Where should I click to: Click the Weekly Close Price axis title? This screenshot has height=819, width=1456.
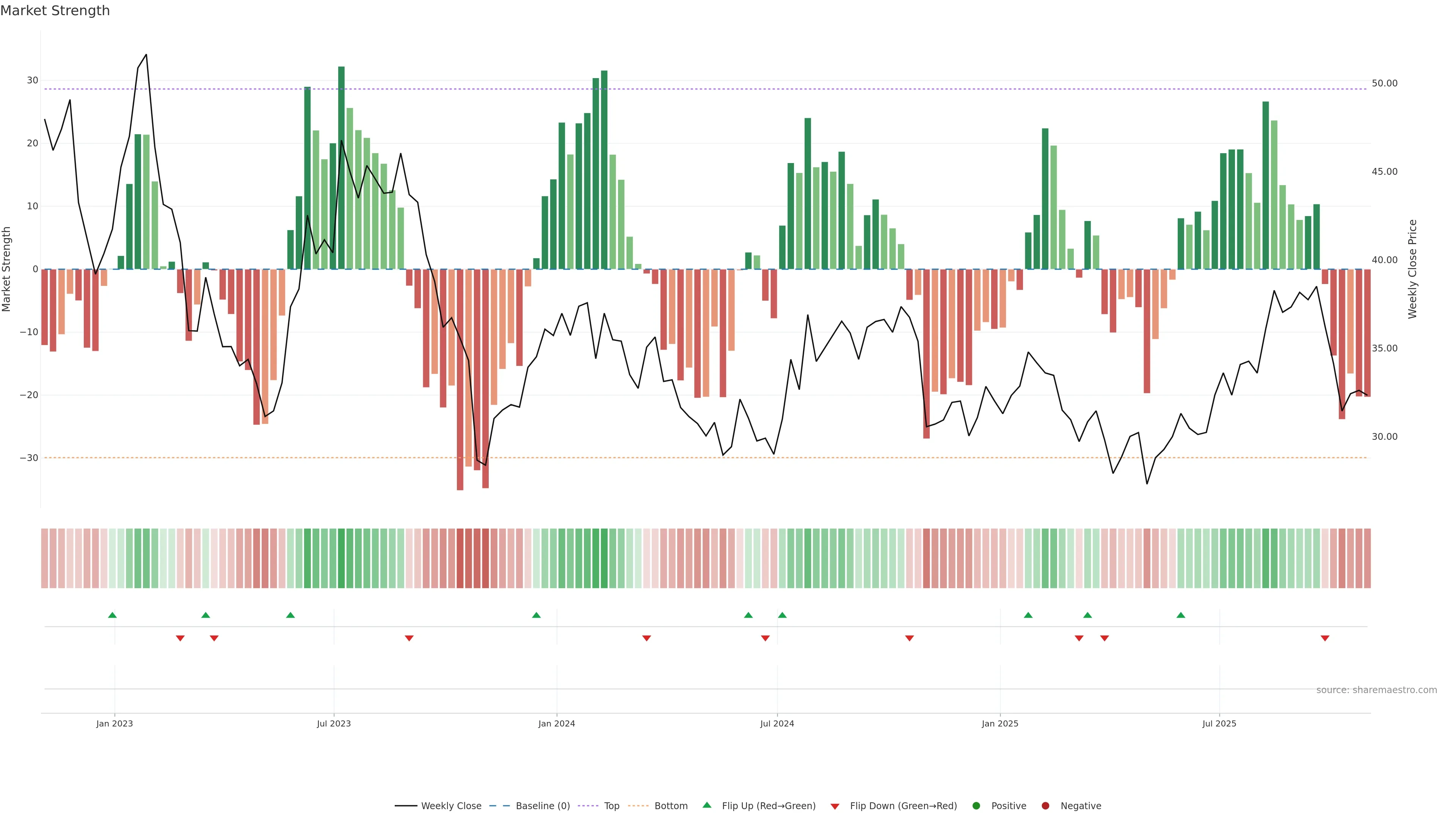click(1412, 269)
